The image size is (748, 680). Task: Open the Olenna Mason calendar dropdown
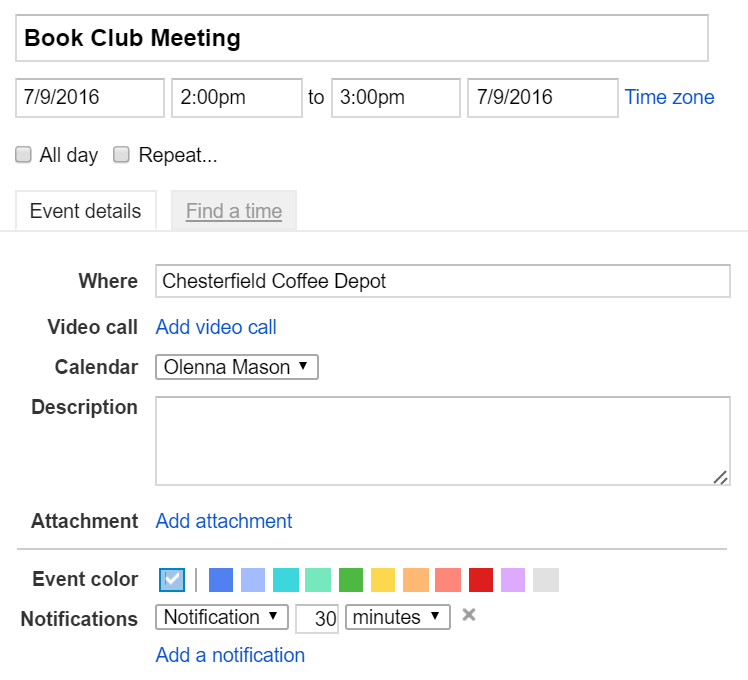237,367
